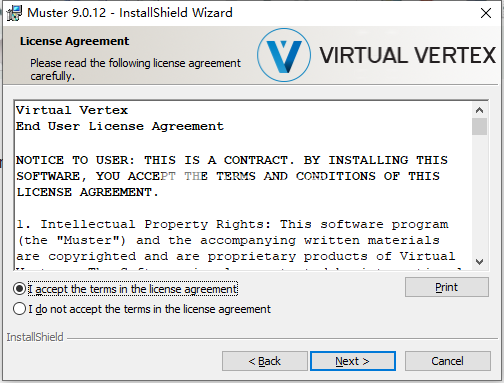This screenshot has width=504, height=383.
Task: Cancel the Muster installation
Action: pyautogui.click(x=447, y=361)
